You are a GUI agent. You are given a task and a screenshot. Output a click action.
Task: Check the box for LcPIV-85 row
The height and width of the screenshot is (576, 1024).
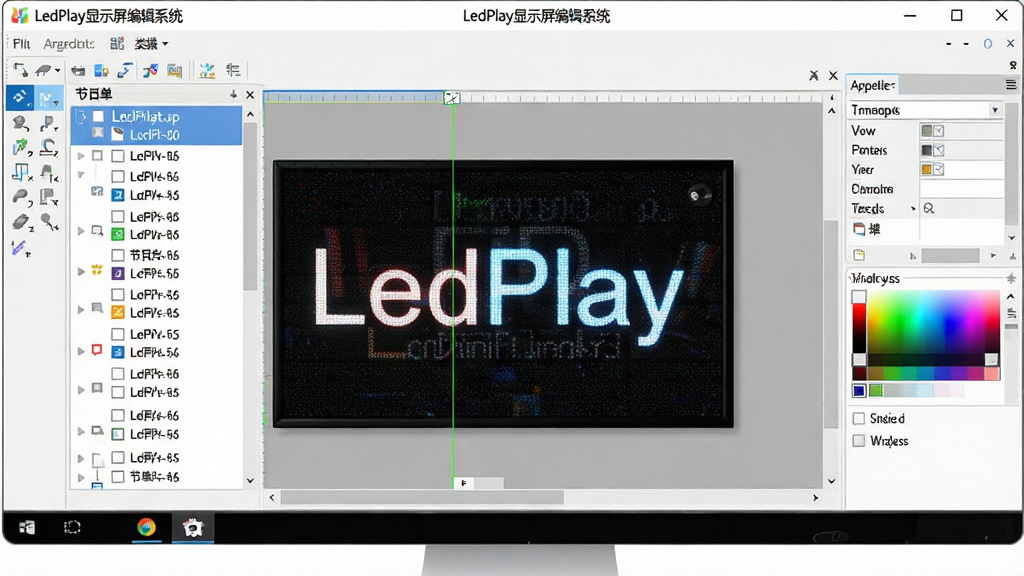[118, 156]
